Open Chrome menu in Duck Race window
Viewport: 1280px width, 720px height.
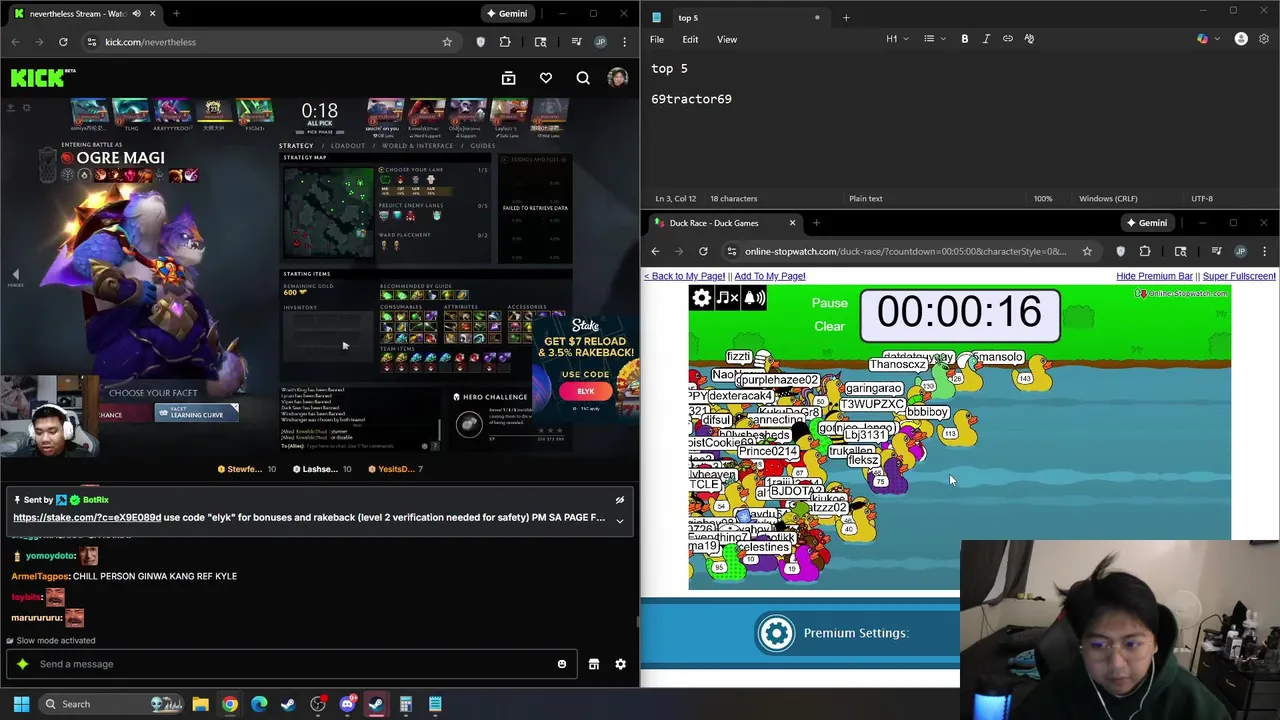click(1265, 251)
